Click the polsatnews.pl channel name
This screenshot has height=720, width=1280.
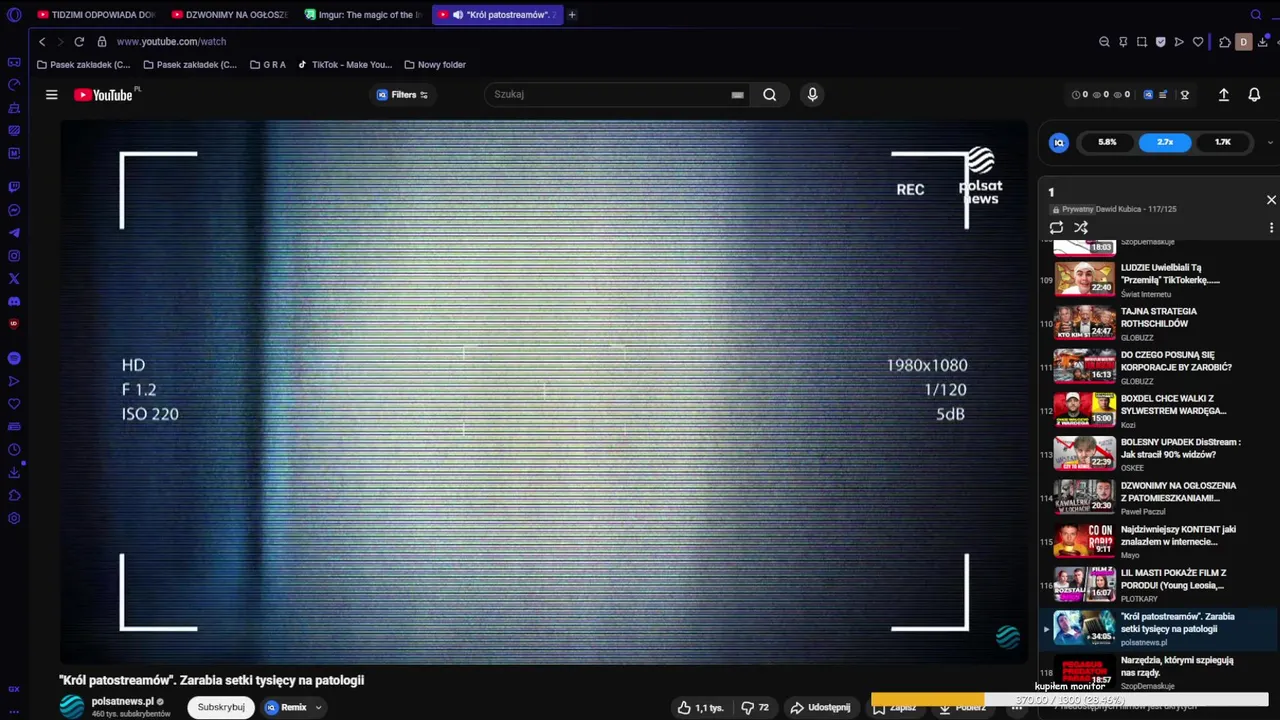pos(122,701)
